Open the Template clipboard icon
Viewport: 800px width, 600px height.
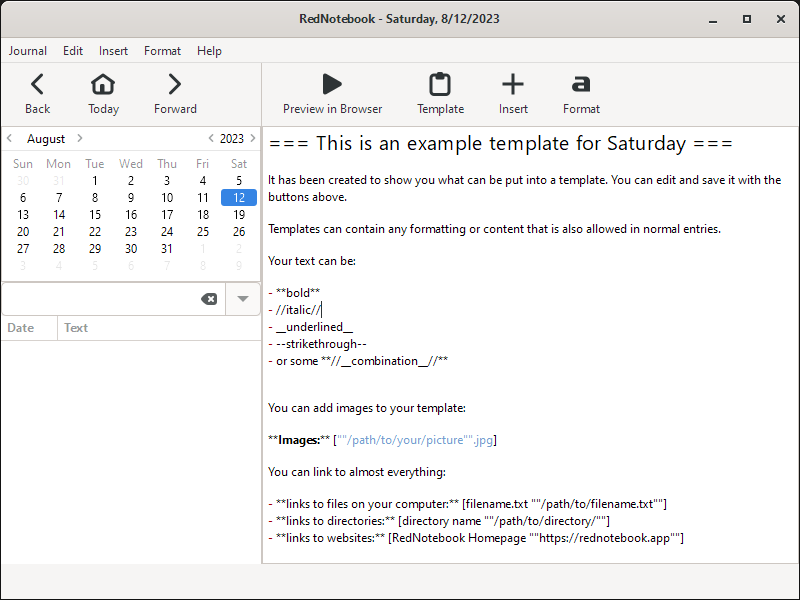(440, 85)
